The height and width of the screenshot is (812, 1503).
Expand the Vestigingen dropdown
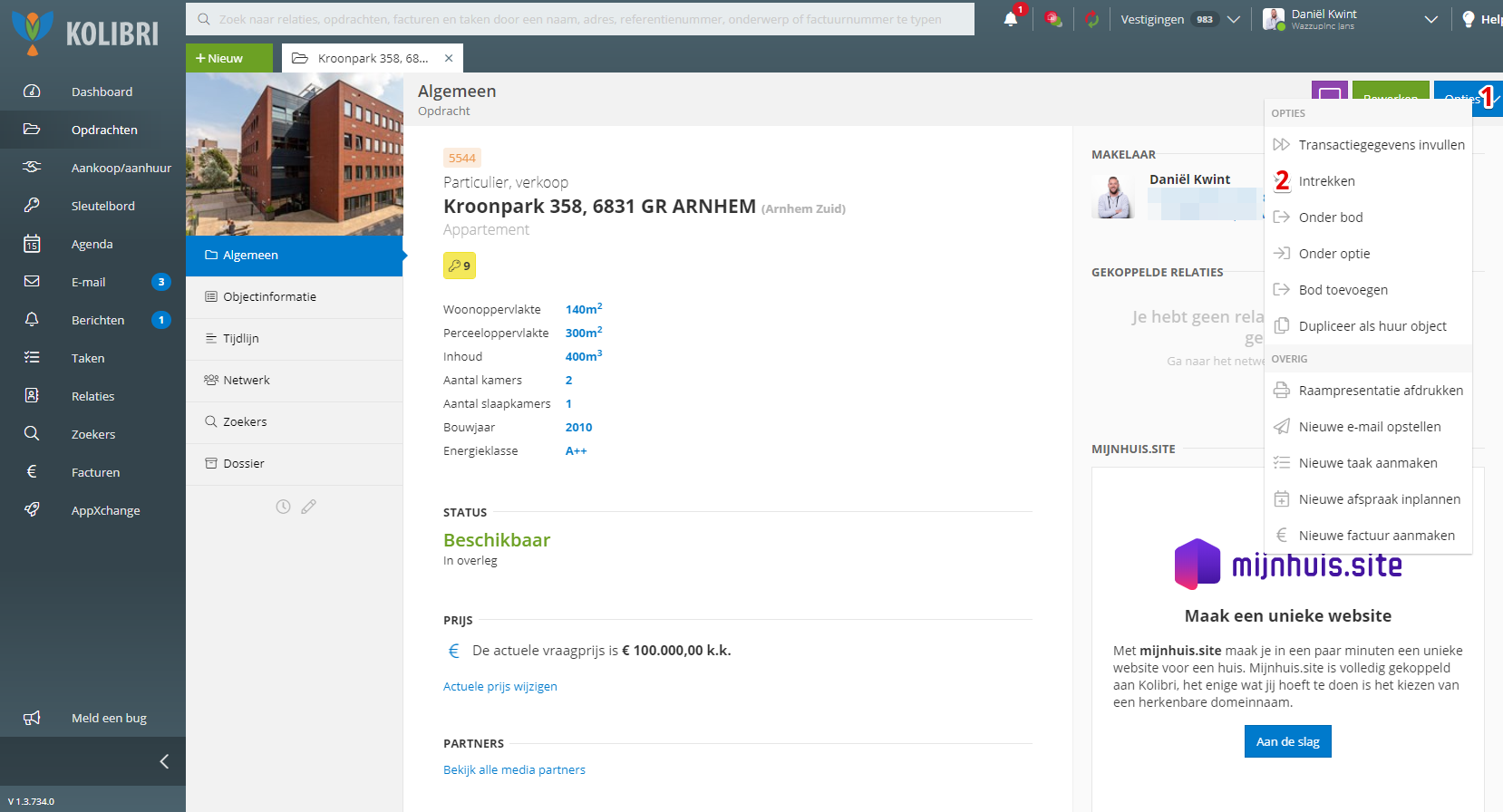pyautogui.click(x=1180, y=19)
